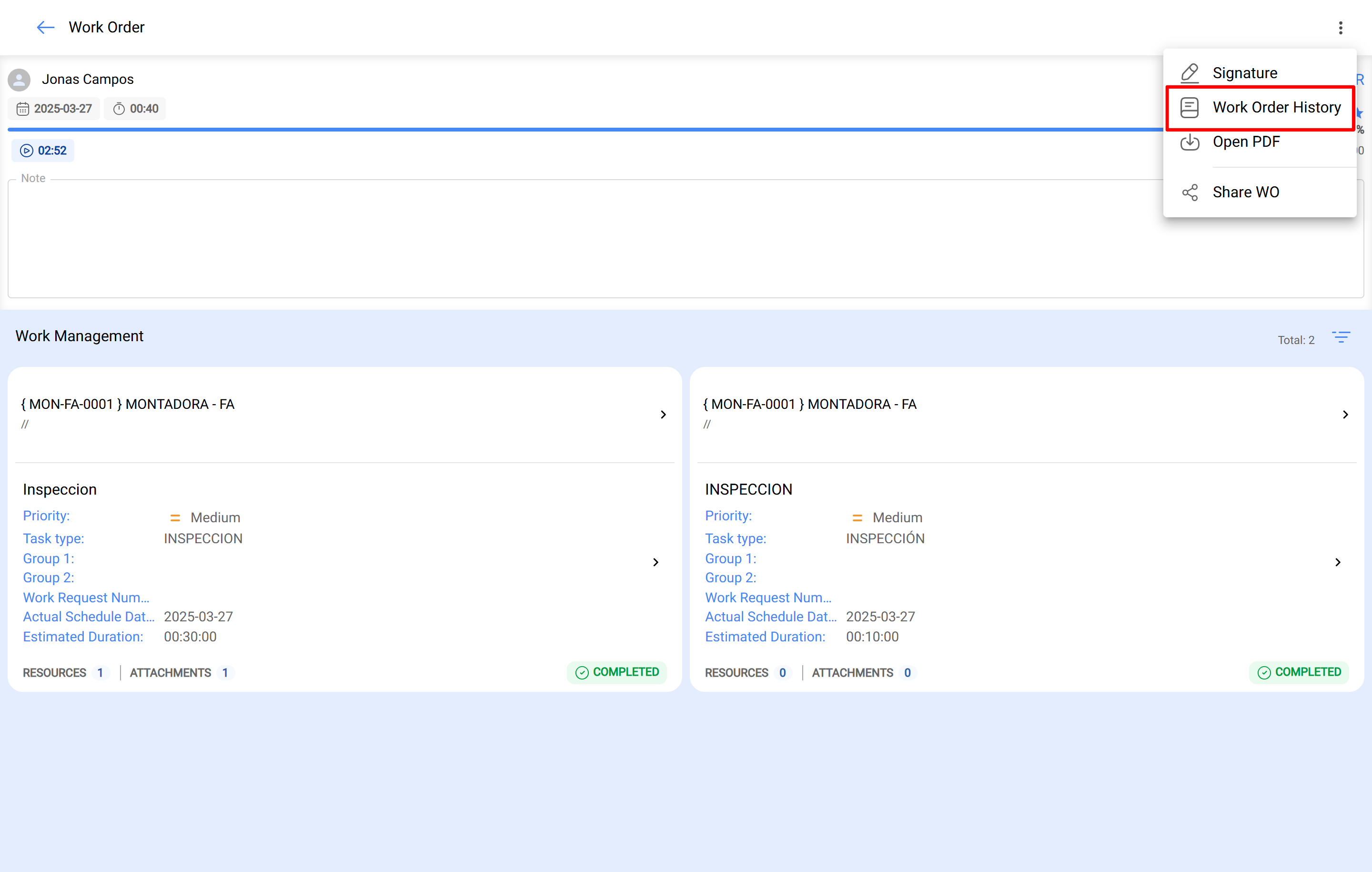This screenshot has height=872, width=1372.
Task: Click the right card COMPLETED status badge
Action: pyautogui.click(x=1299, y=672)
